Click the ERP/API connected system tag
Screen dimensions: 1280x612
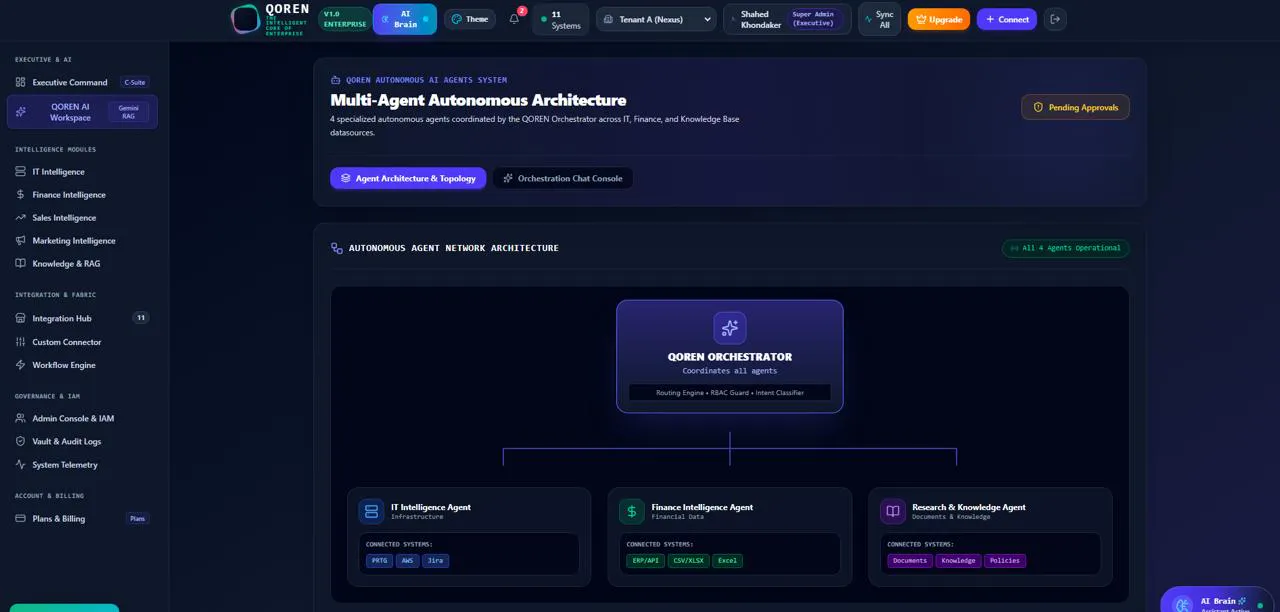[x=646, y=561]
